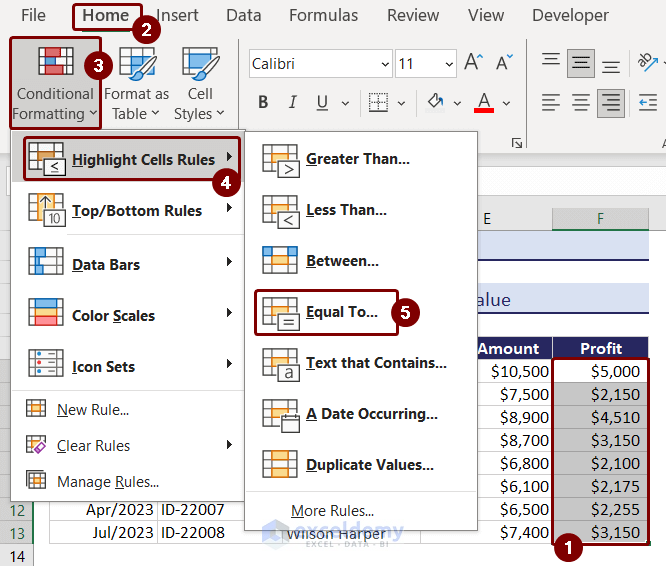
Task: Toggle Center horizontal alignment
Action: [x=580, y=103]
